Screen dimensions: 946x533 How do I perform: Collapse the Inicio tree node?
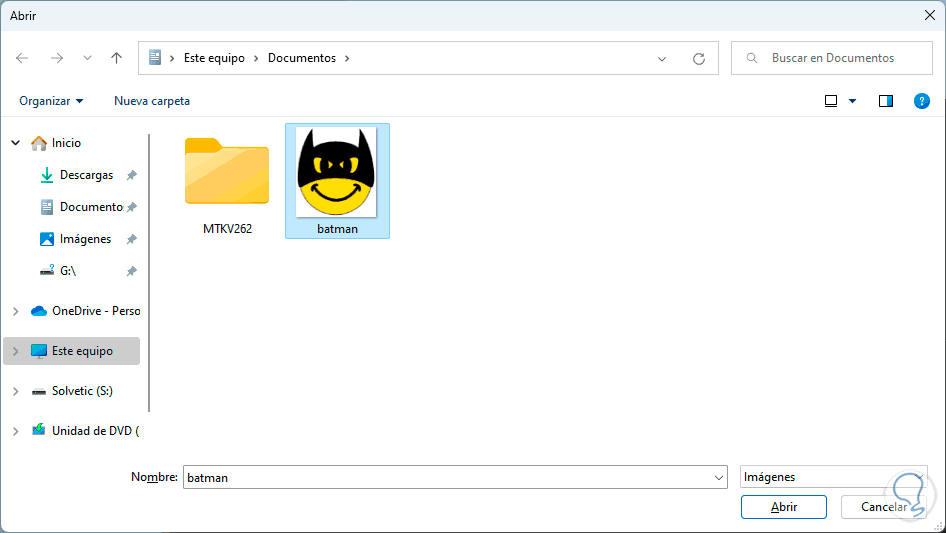pos(16,143)
